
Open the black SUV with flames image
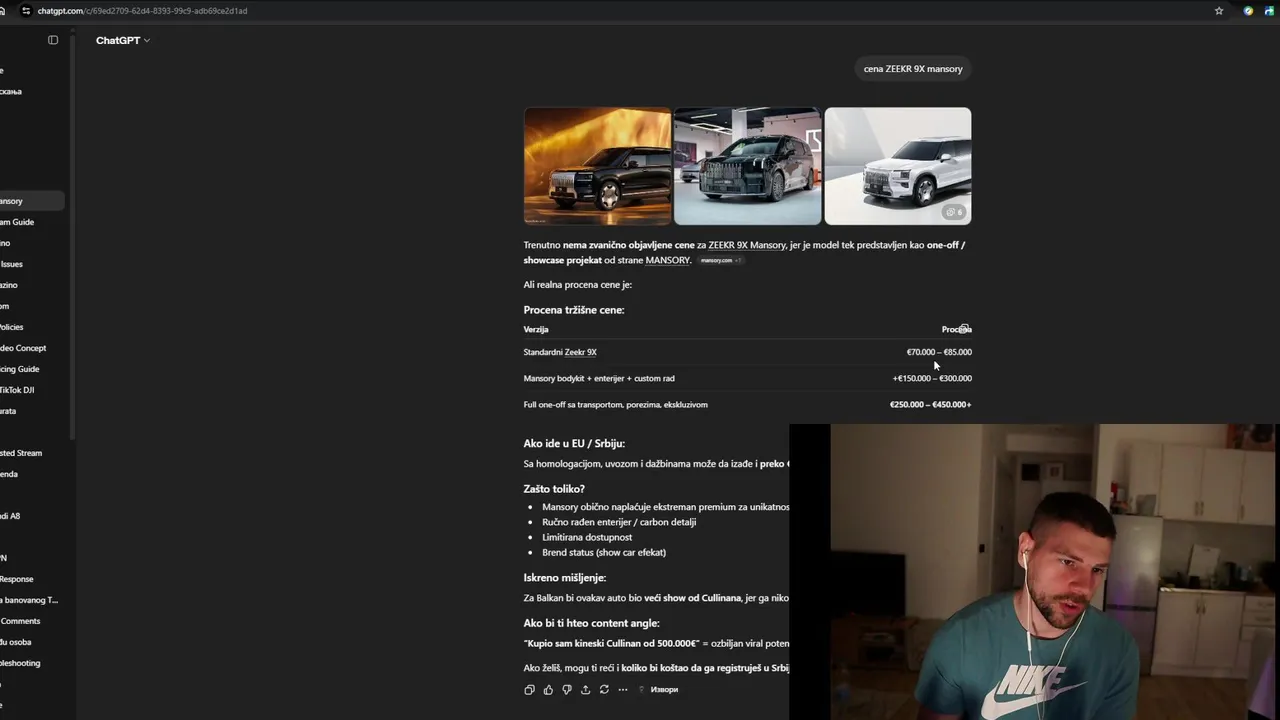(x=597, y=166)
